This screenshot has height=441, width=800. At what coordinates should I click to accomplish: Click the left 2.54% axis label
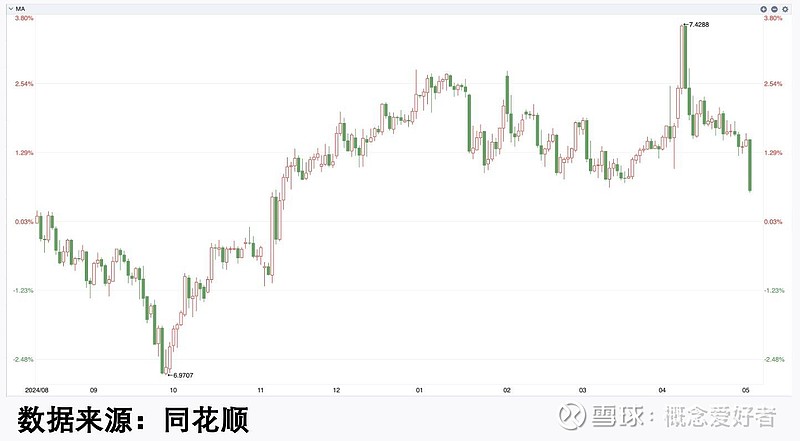[23, 84]
